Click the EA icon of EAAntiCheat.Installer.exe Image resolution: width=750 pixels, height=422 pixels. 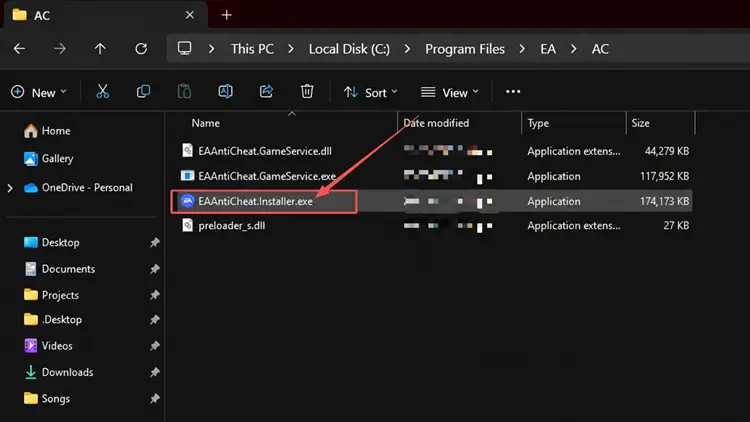point(188,201)
